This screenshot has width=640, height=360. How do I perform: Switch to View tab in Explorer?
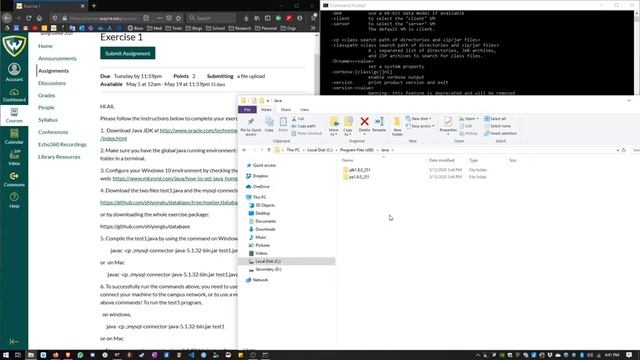click(x=304, y=109)
